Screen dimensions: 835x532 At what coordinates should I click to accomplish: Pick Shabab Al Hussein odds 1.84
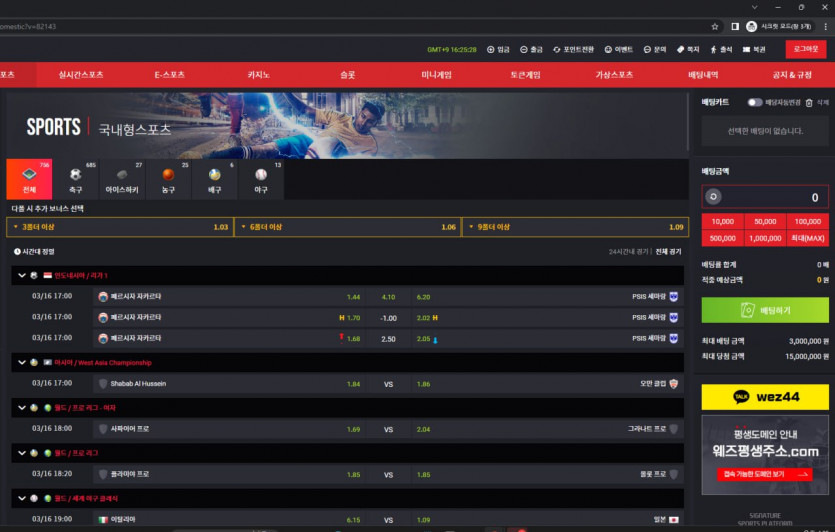(x=353, y=384)
